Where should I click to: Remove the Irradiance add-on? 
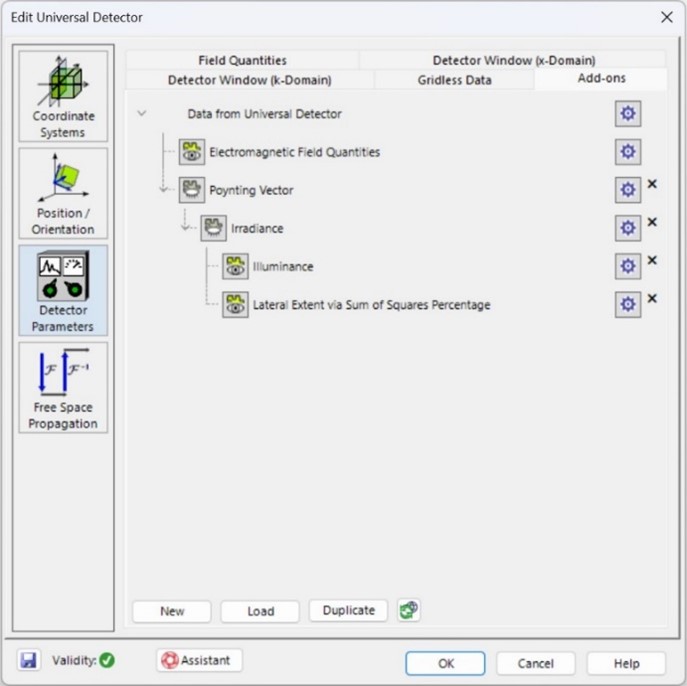[x=652, y=222]
